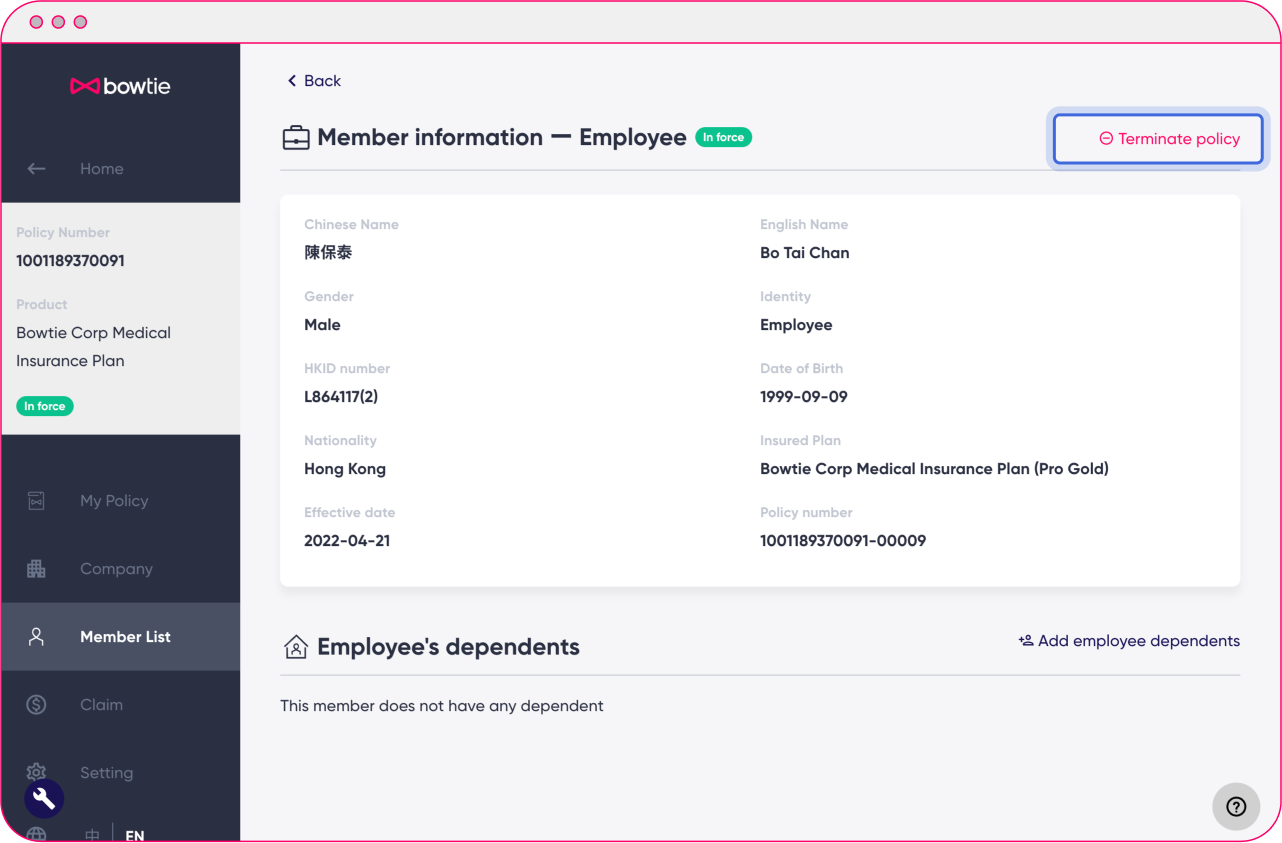The image size is (1282, 843).
Task: Click the Terminate policy button
Action: [1159, 139]
